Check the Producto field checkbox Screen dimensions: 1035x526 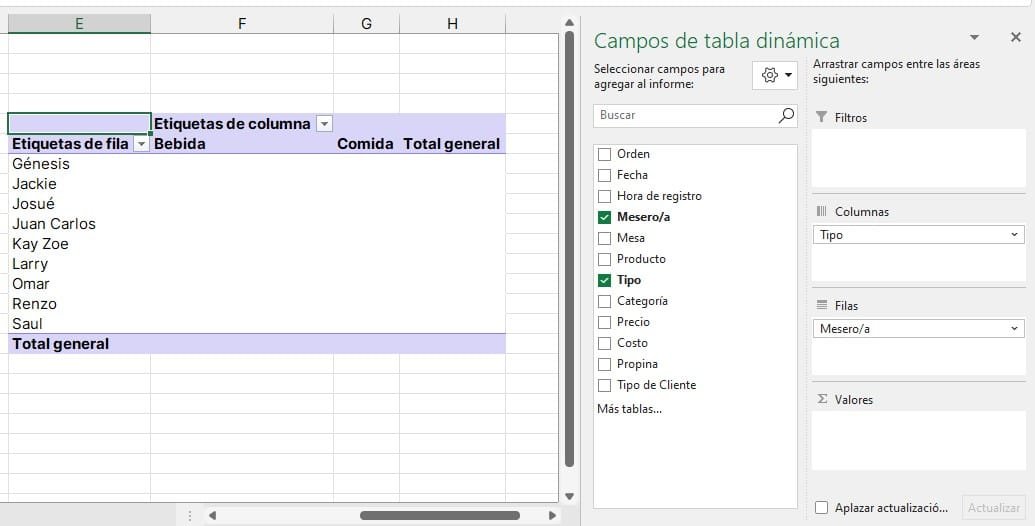[x=604, y=259]
